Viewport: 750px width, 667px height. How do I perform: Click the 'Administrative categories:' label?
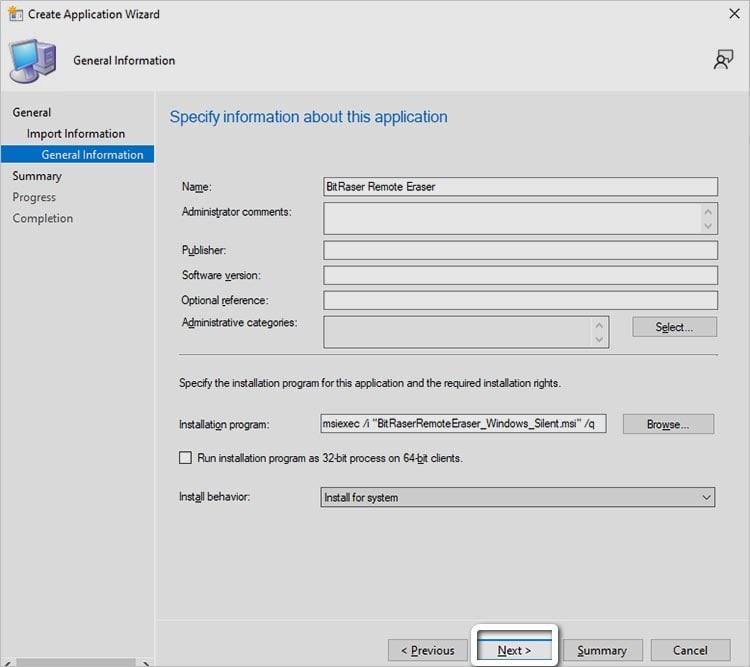239,322
